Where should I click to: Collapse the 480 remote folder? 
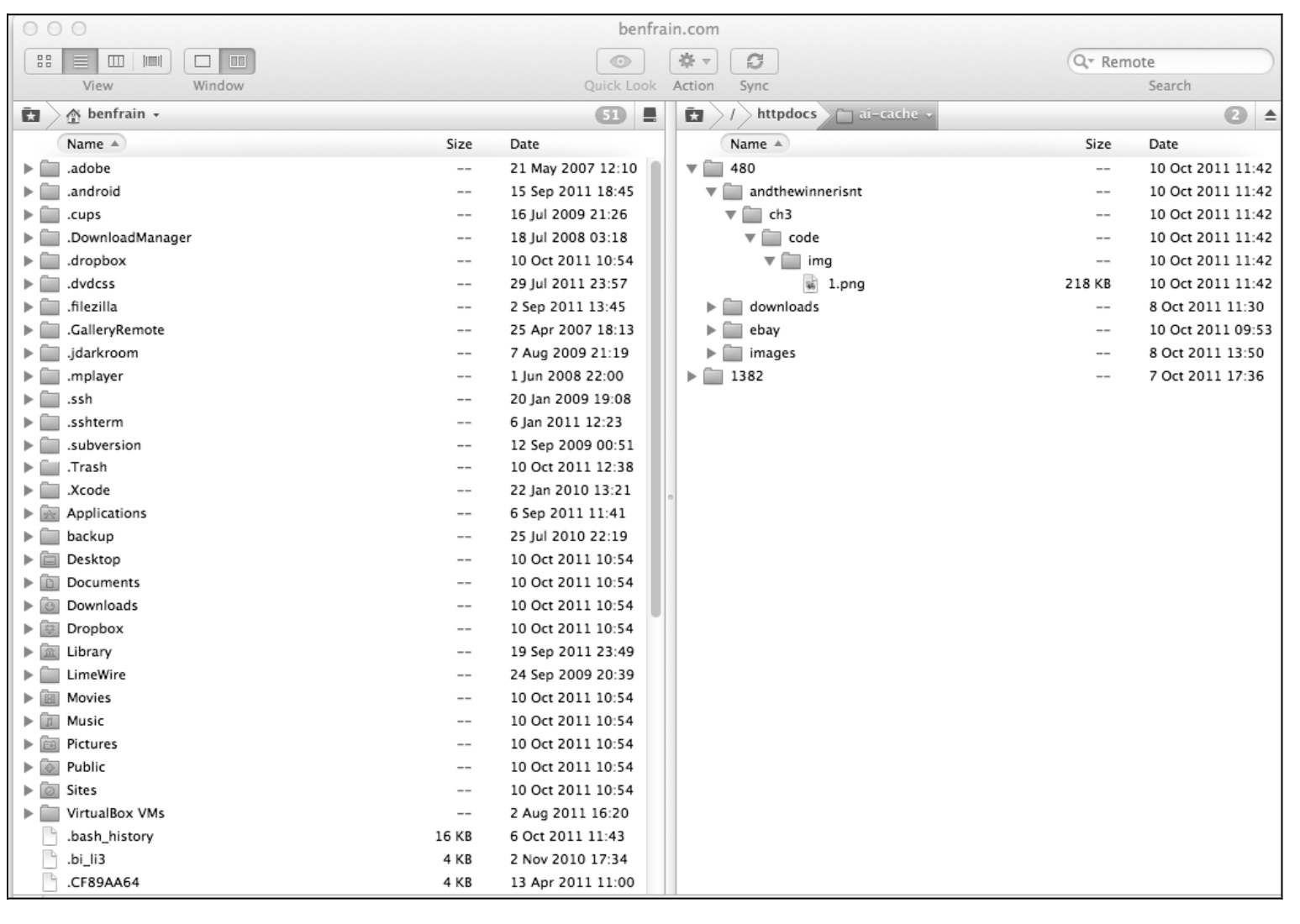click(692, 169)
